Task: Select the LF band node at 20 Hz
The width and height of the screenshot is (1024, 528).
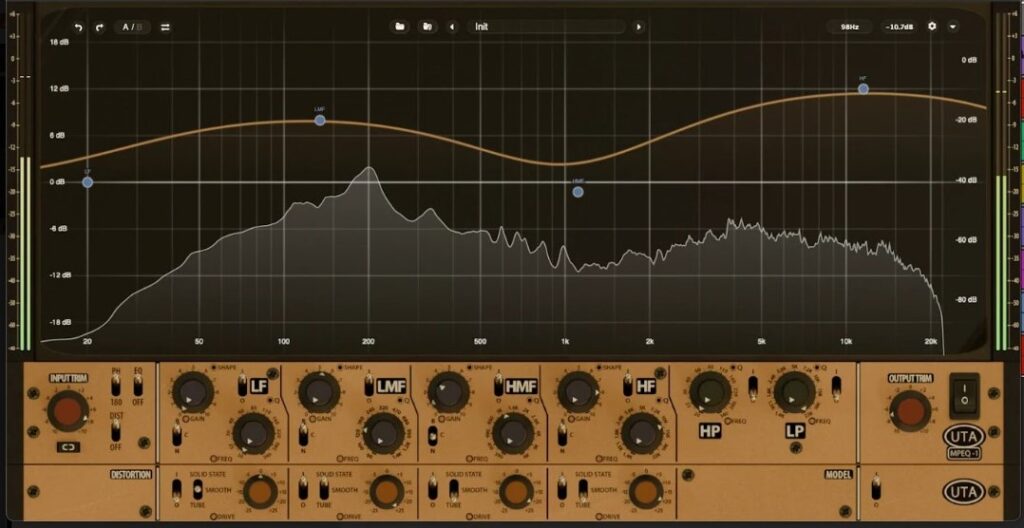Action: tap(88, 183)
